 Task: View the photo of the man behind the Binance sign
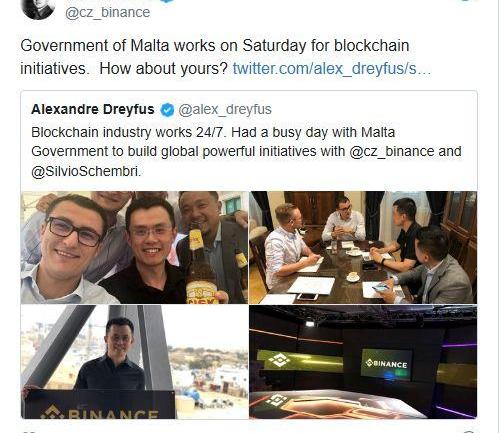point(134,362)
